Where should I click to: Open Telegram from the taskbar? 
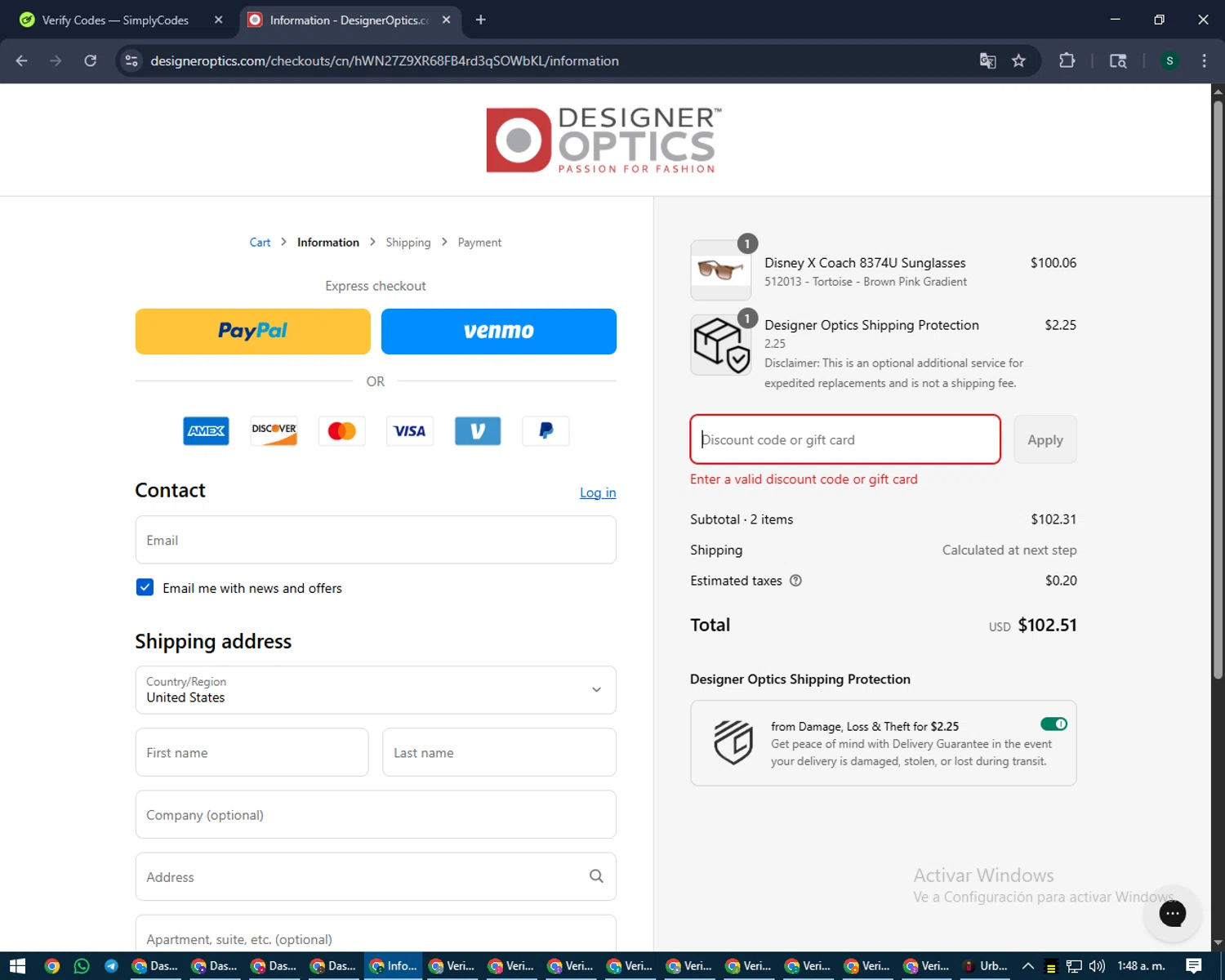click(111, 966)
